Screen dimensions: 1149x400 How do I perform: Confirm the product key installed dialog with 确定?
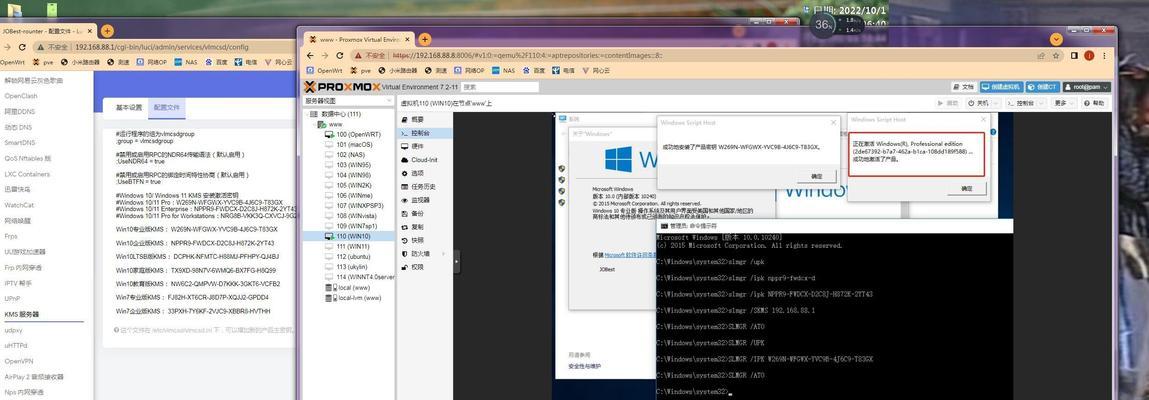pos(816,176)
